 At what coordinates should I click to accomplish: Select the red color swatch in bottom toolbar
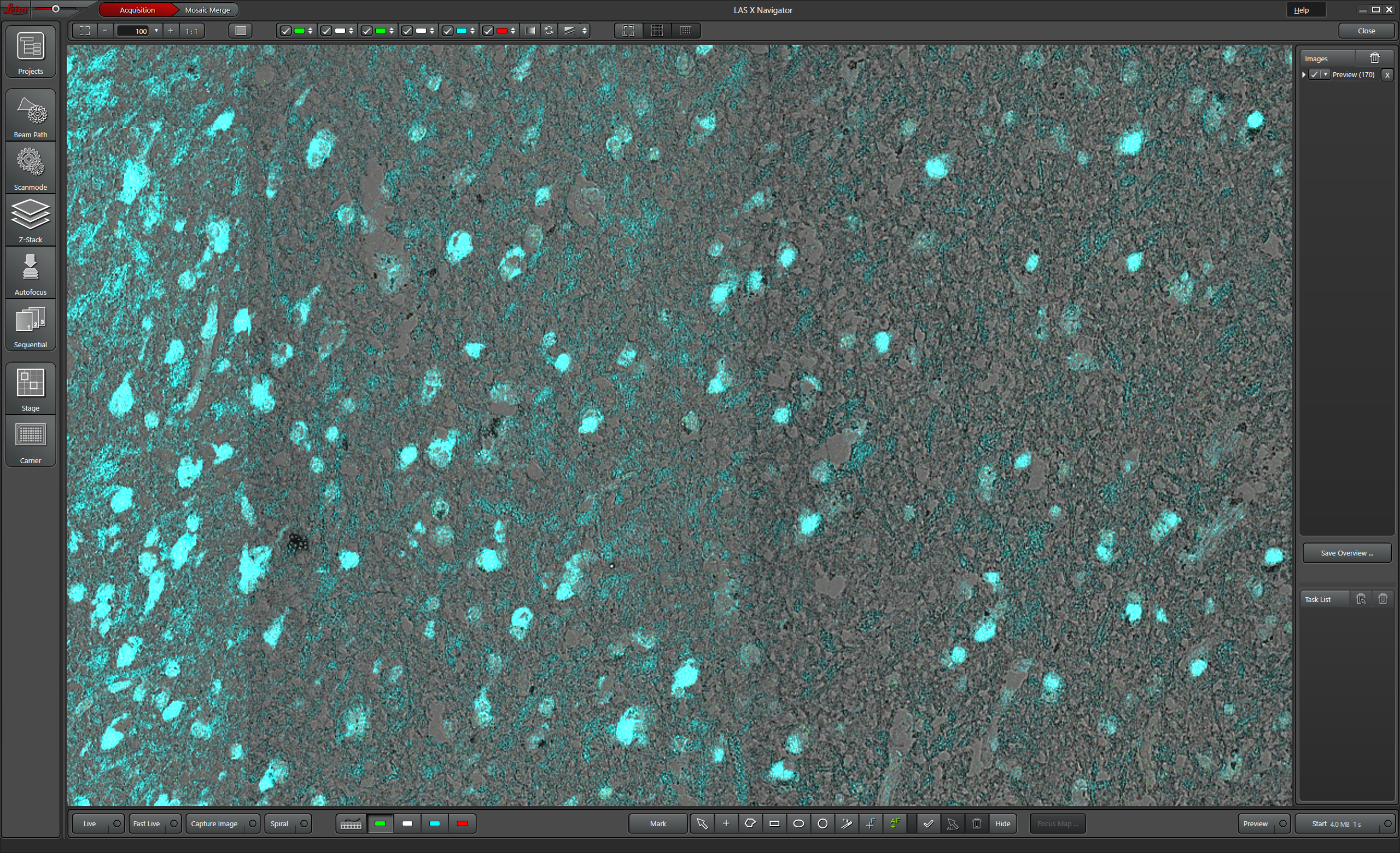tap(462, 823)
